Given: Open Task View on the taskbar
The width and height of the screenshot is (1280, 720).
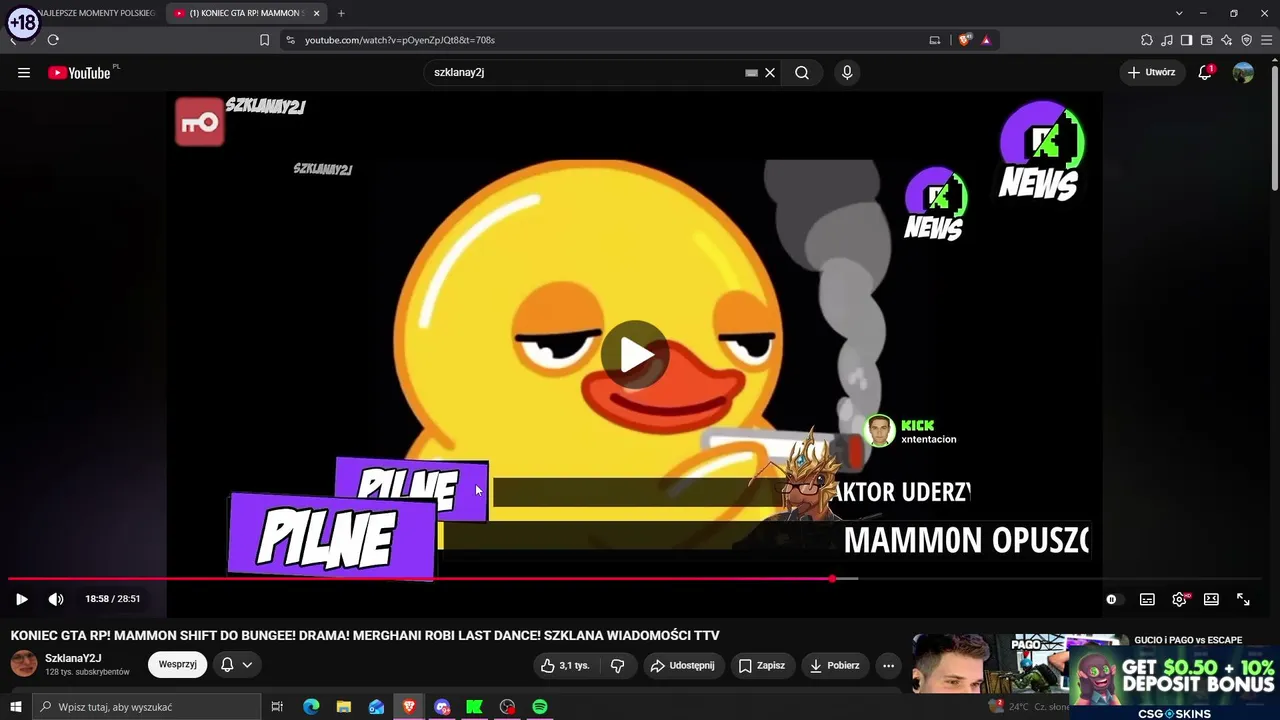Looking at the screenshot, I should point(277,707).
